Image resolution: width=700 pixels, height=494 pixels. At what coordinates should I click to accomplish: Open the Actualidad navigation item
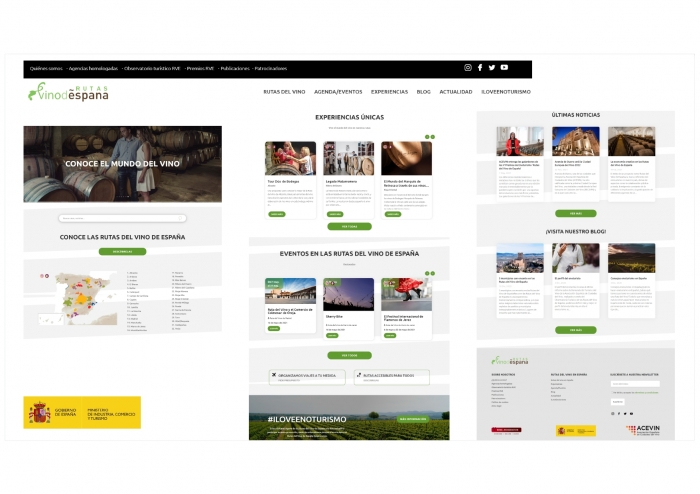(456, 91)
